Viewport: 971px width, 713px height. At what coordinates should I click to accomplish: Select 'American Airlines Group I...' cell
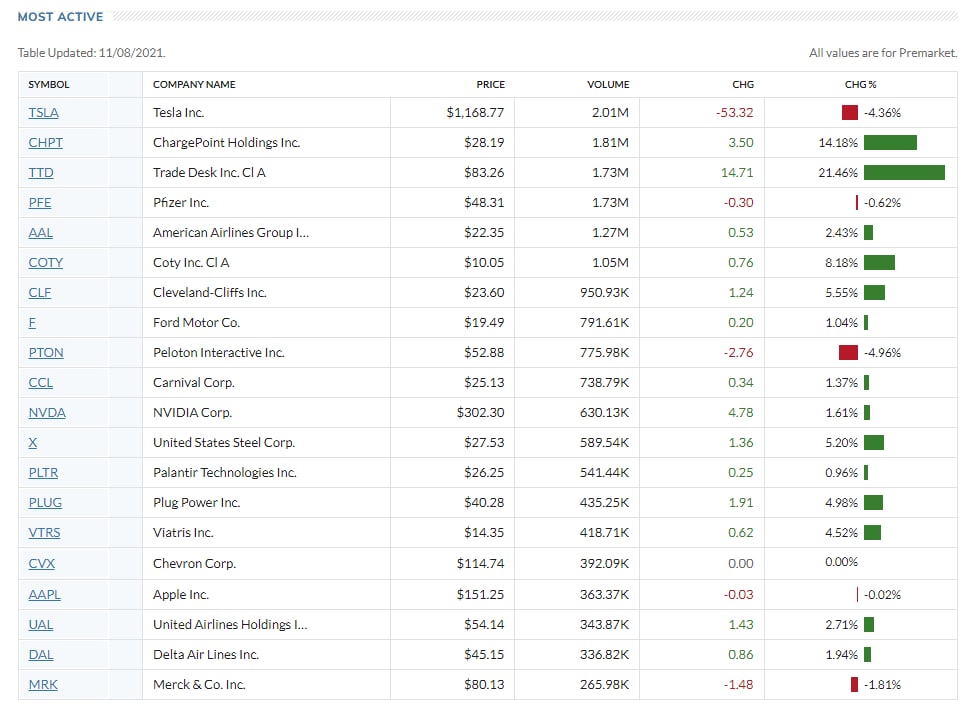point(231,233)
